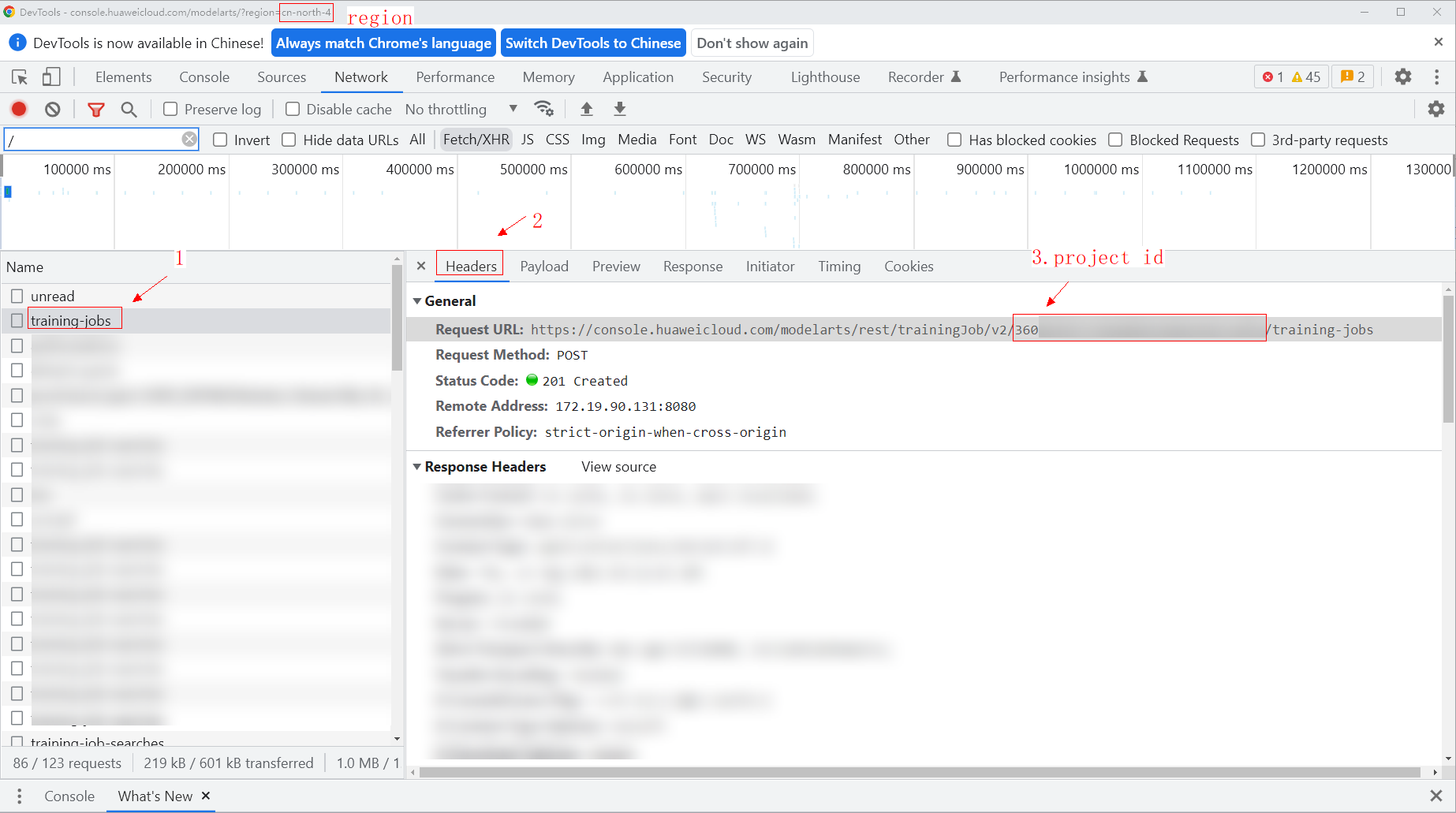Image resolution: width=1456 pixels, height=813 pixels.
Task: Check the Invert filter checkbox
Action: point(220,140)
